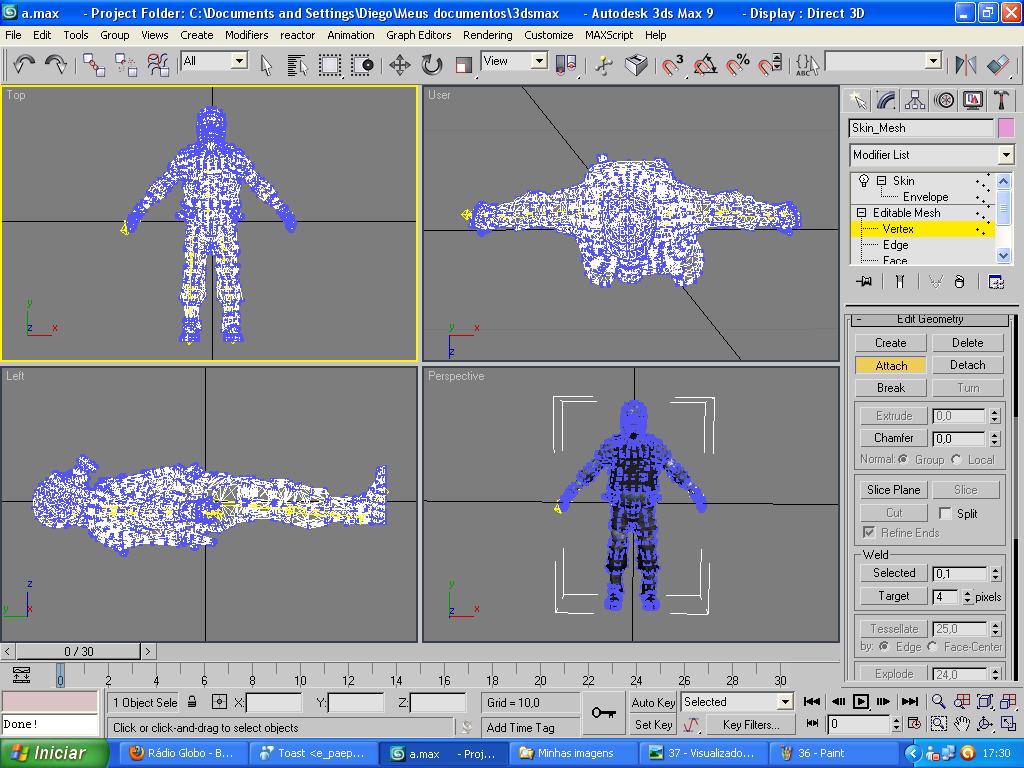This screenshot has height=768, width=1024.
Task: Select the Local normal radio button
Action: (957, 460)
